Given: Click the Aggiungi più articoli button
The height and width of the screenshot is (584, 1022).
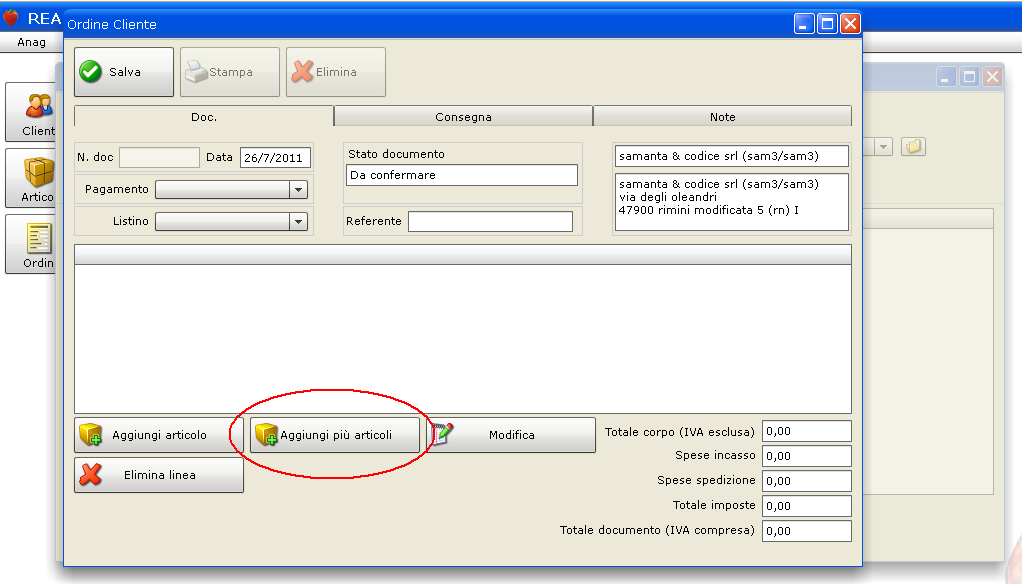Looking at the screenshot, I should (335, 435).
